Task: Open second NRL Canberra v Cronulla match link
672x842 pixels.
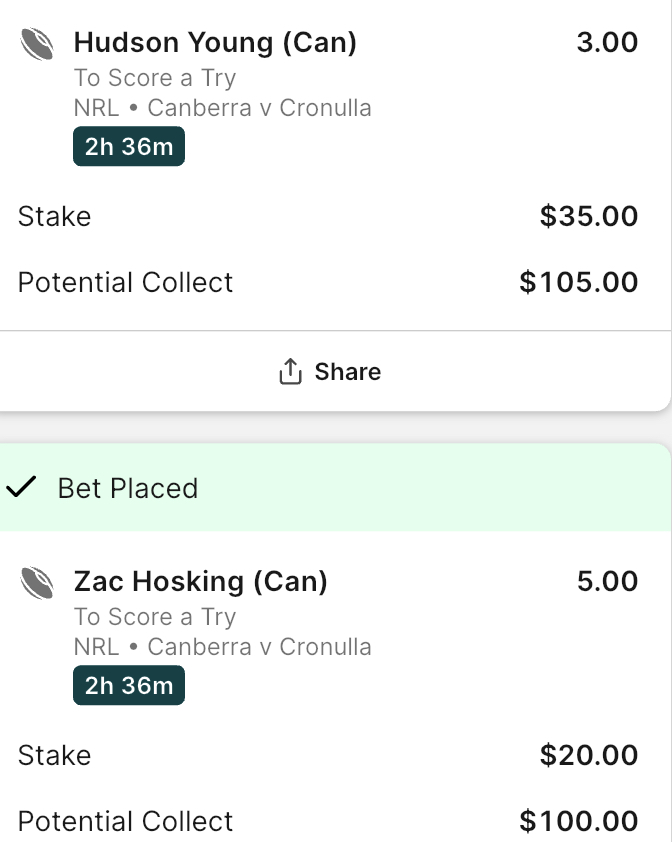Action: [222, 647]
